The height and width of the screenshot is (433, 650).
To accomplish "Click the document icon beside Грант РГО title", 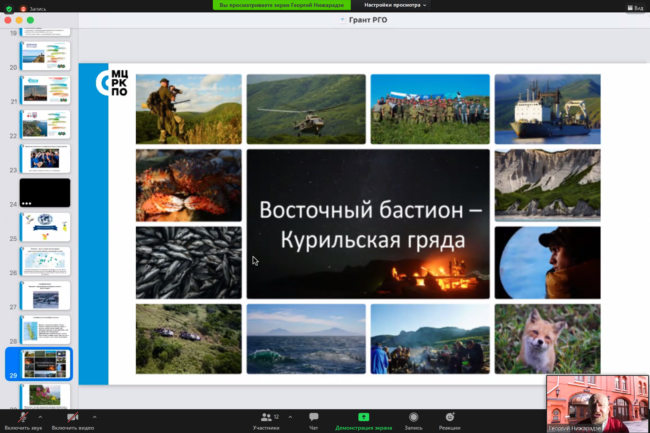I will pyautogui.click(x=342, y=20).
